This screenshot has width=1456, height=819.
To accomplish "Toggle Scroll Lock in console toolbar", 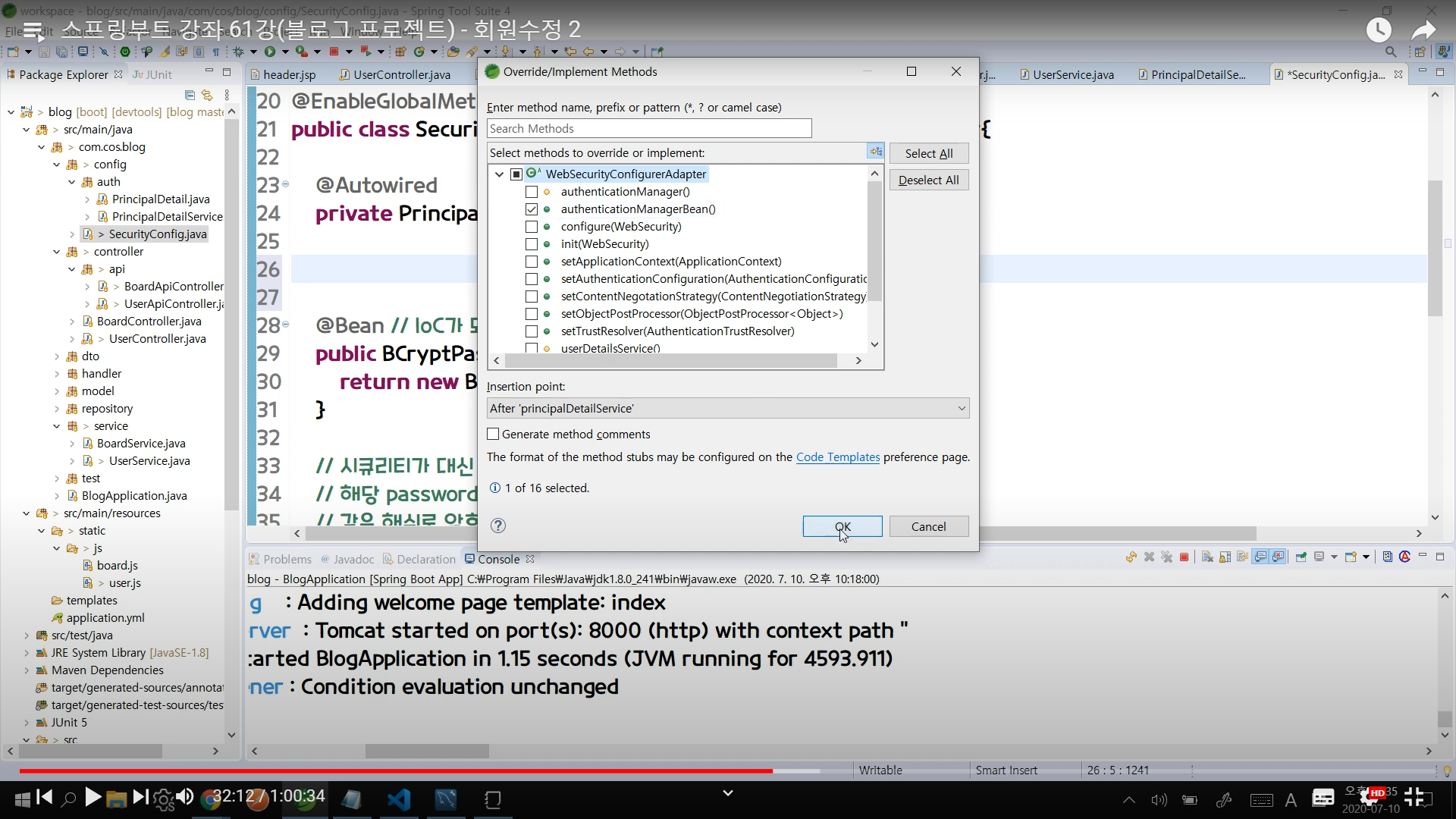I will [x=1225, y=557].
